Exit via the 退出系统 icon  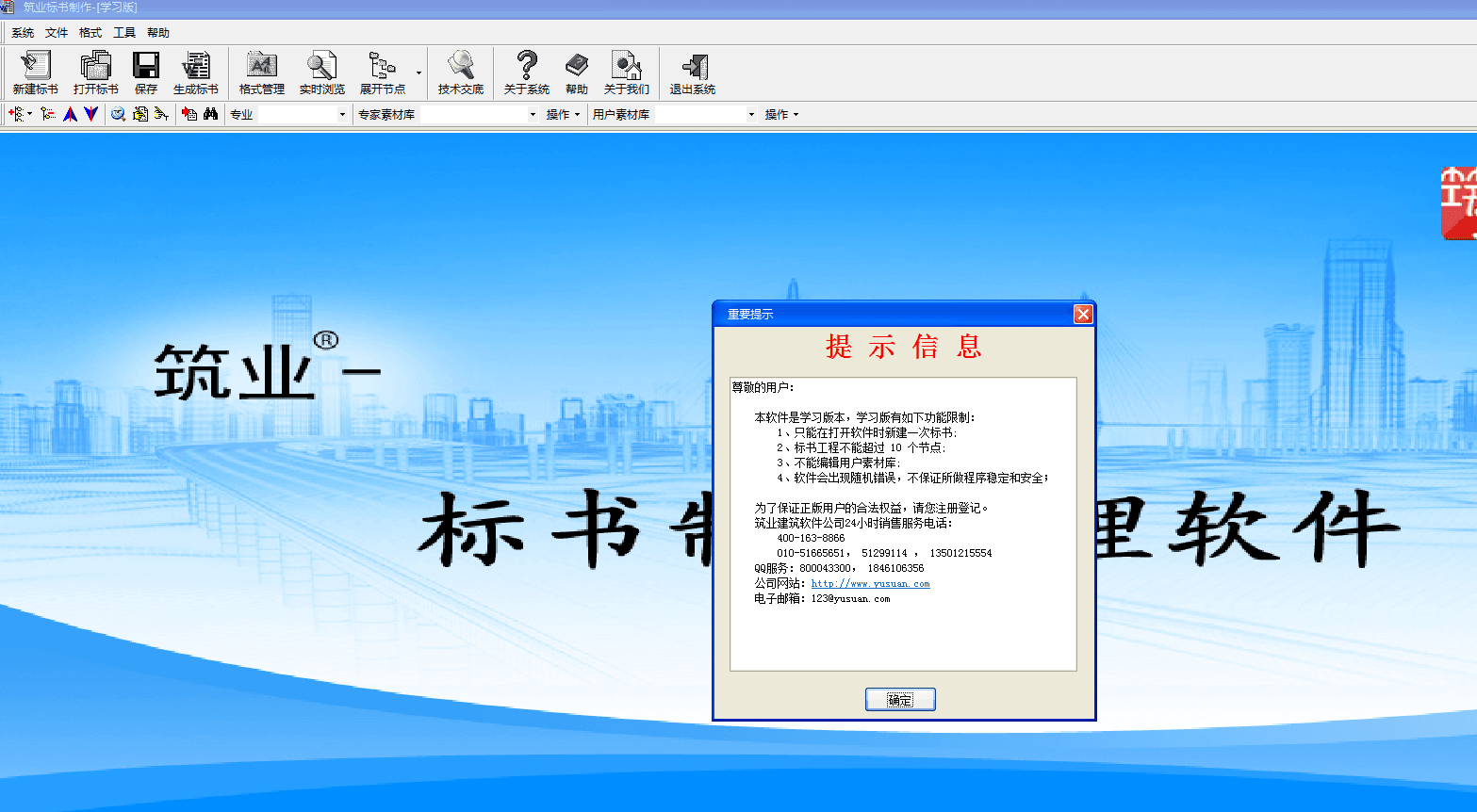[692, 73]
